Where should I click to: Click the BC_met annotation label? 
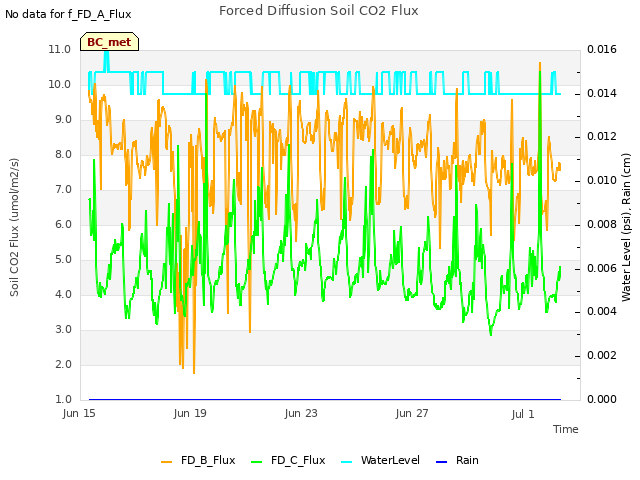coord(109,42)
